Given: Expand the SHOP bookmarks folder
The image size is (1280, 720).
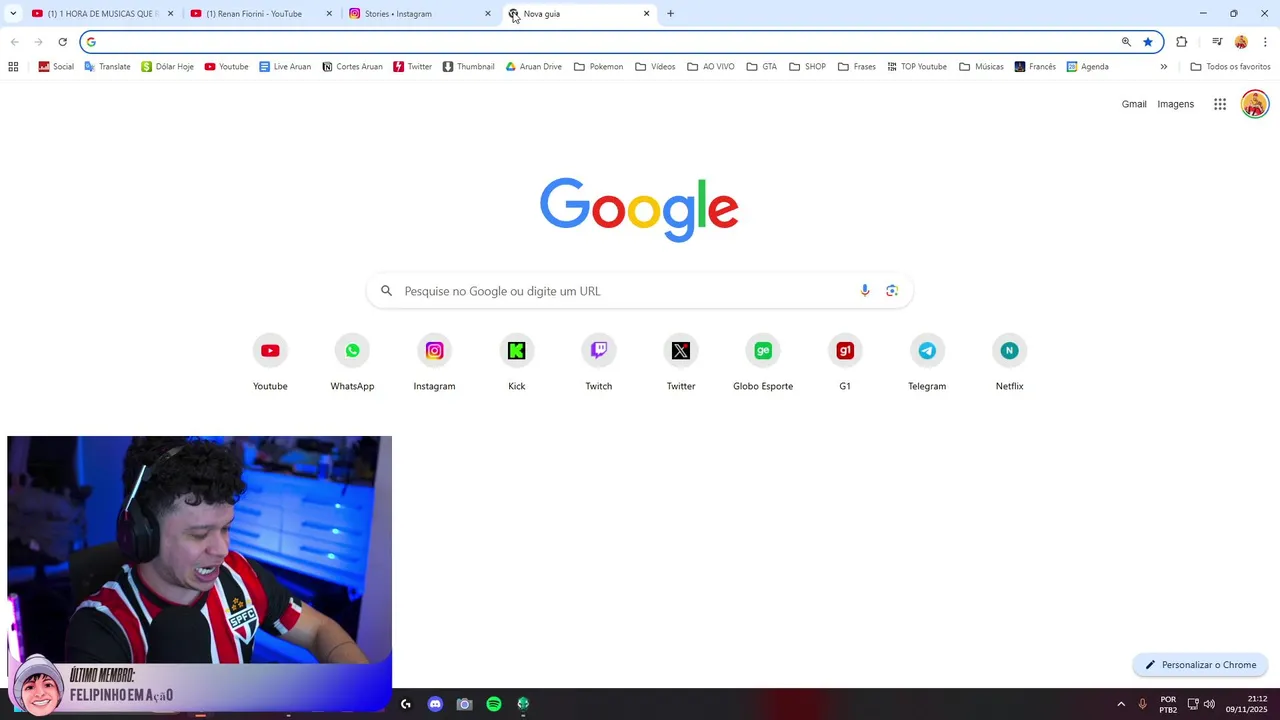Looking at the screenshot, I should tap(807, 67).
